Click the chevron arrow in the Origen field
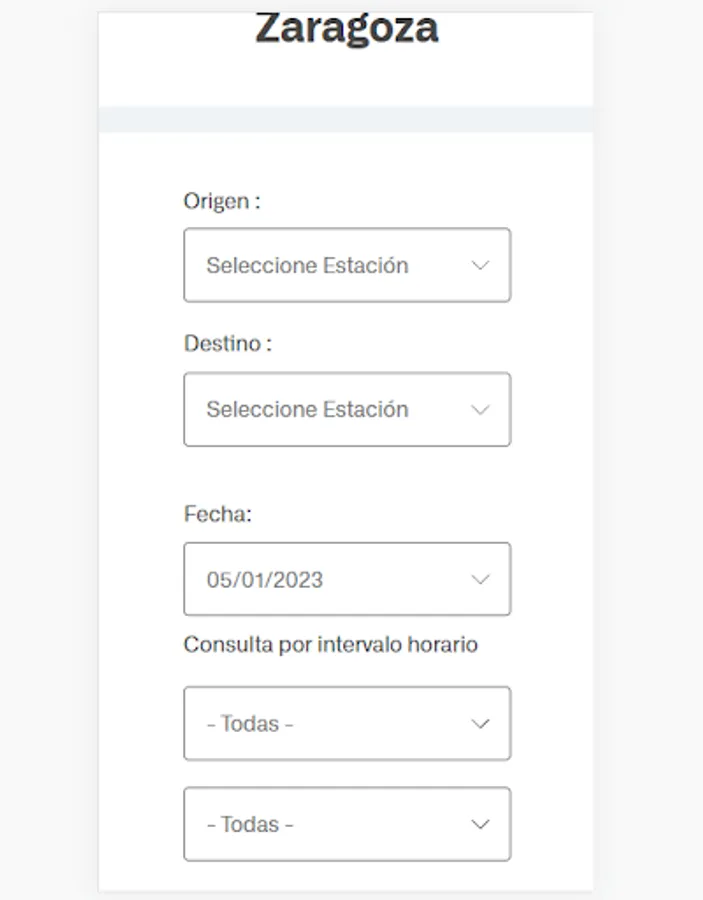703x900 pixels. pos(480,266)
